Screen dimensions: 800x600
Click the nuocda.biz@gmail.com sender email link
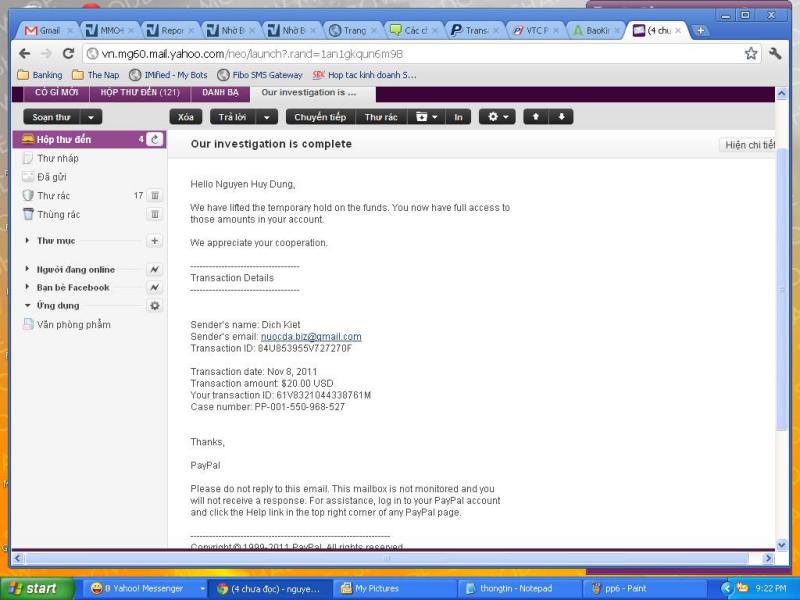pyautogui.click(x=311, y=337)
